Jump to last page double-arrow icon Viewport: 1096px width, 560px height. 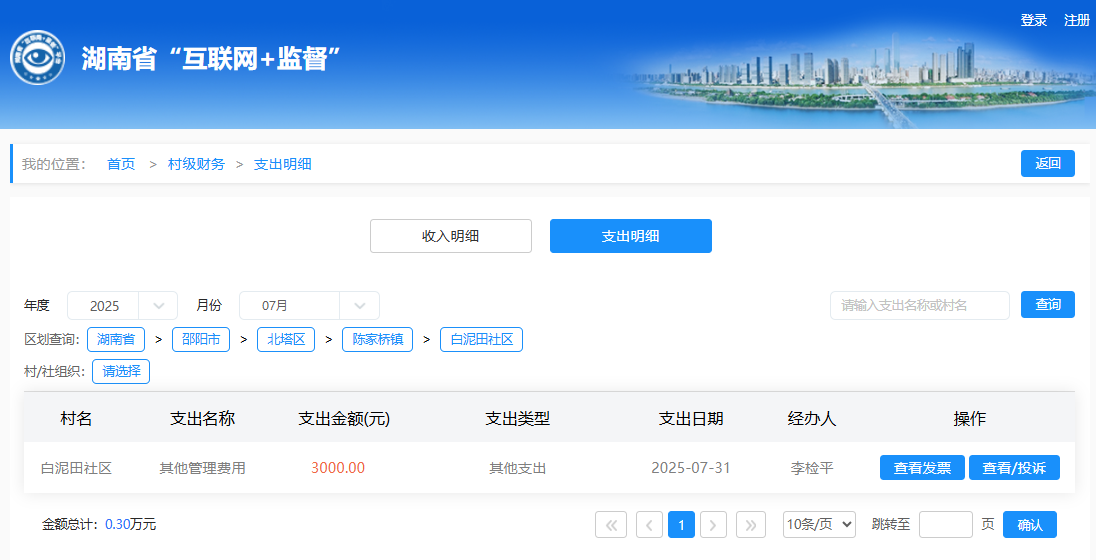[x=751, y=525]
